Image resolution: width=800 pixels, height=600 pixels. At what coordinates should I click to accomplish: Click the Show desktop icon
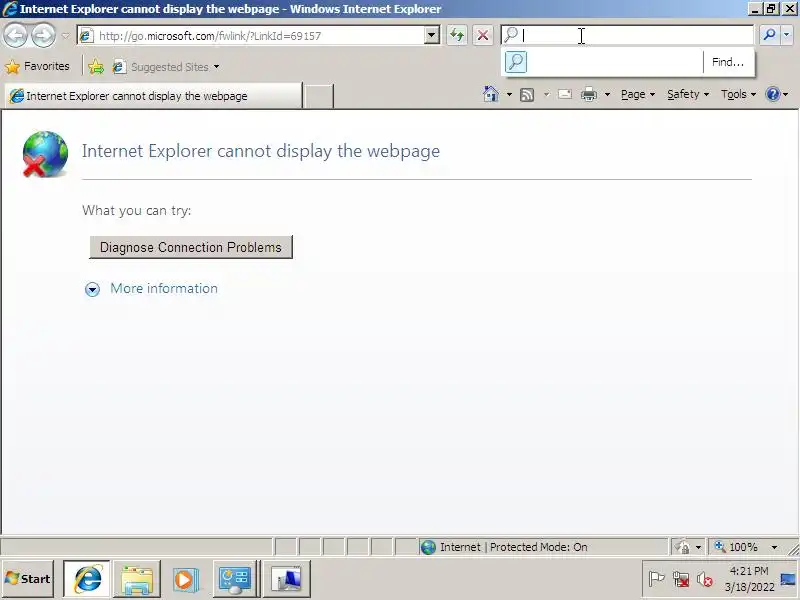(x=789, y=579)
